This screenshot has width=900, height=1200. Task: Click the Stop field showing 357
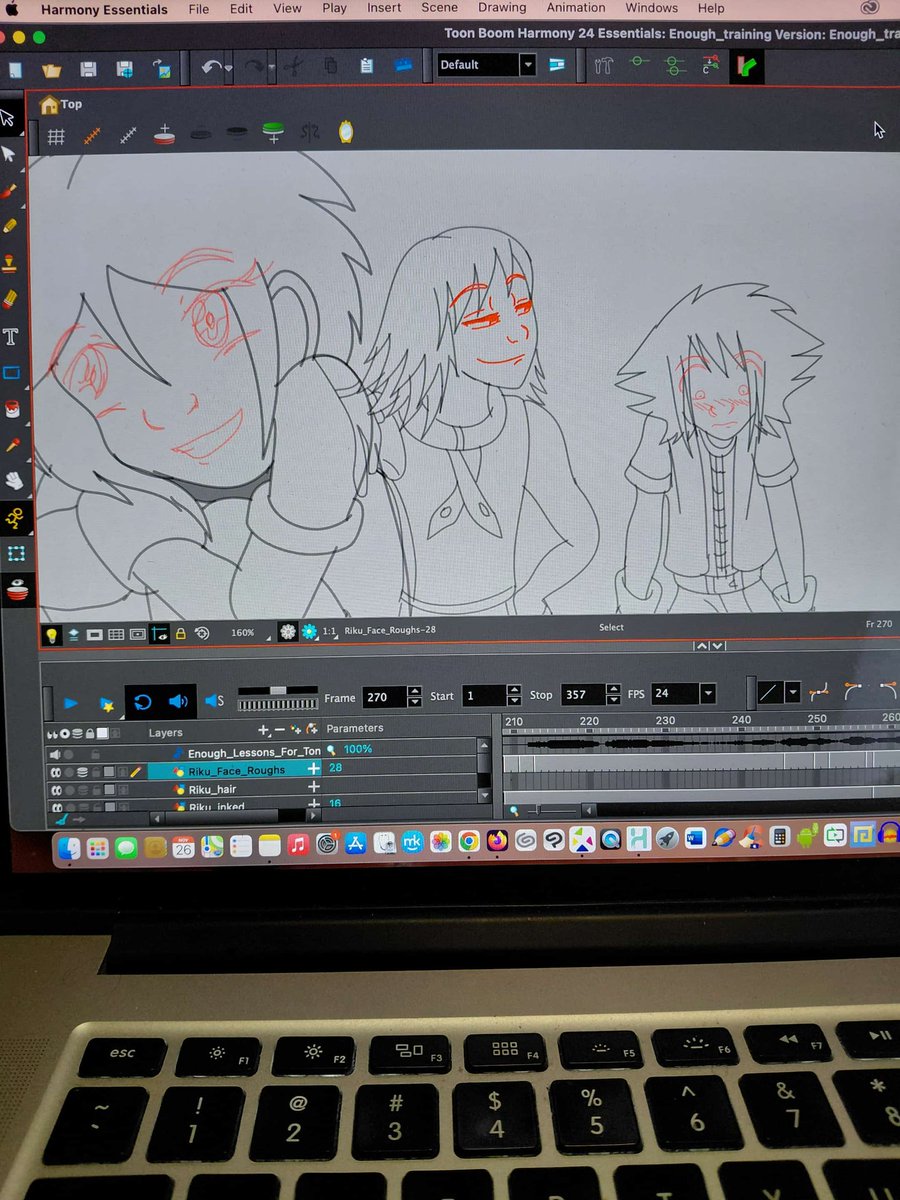(583, 693)
